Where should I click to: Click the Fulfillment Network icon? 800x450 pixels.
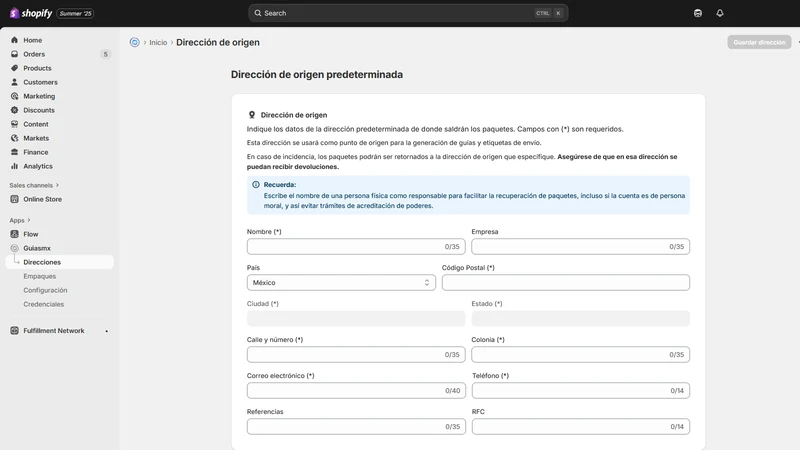pos(14,331)
